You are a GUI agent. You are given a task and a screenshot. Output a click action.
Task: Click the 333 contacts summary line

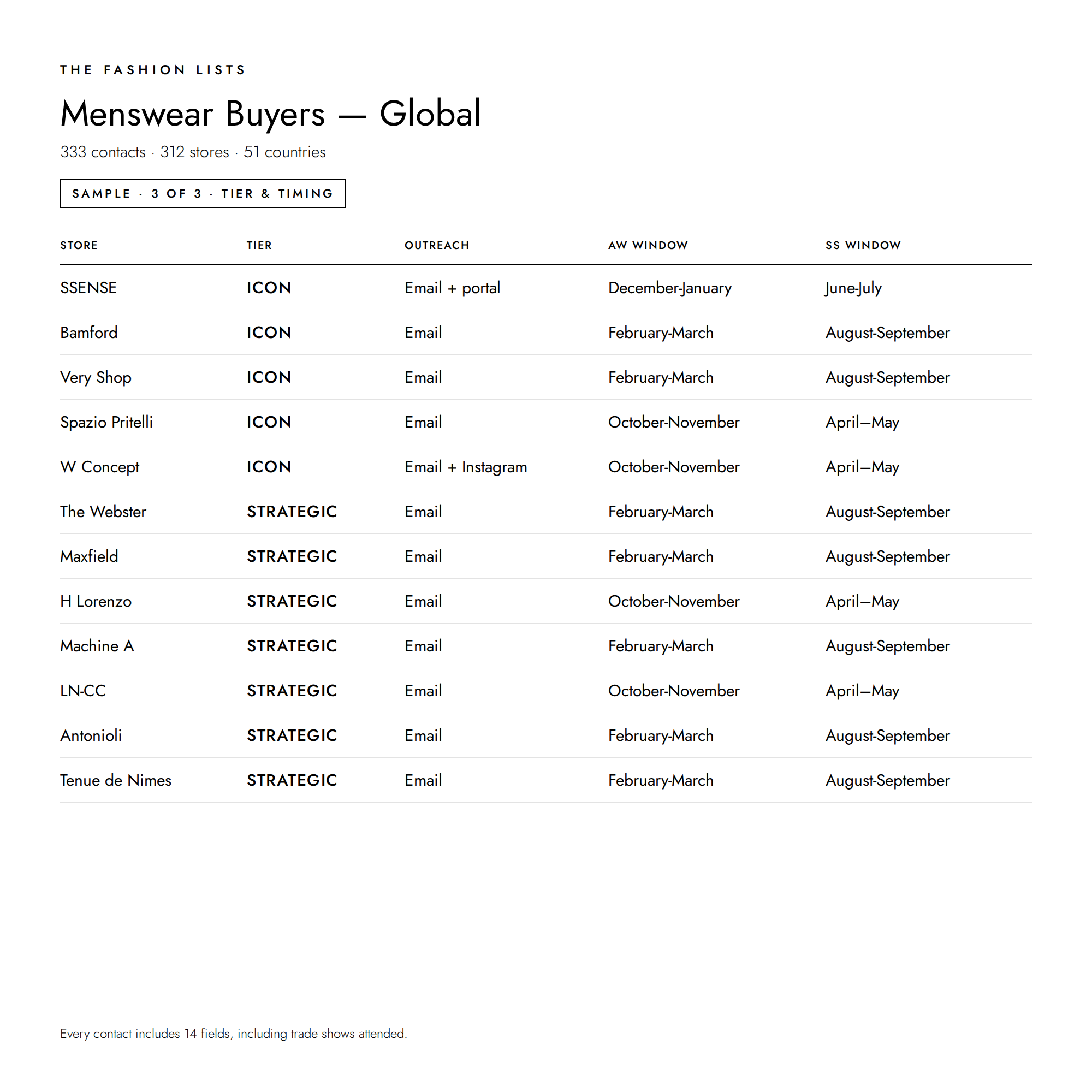(x=193, y=152)
